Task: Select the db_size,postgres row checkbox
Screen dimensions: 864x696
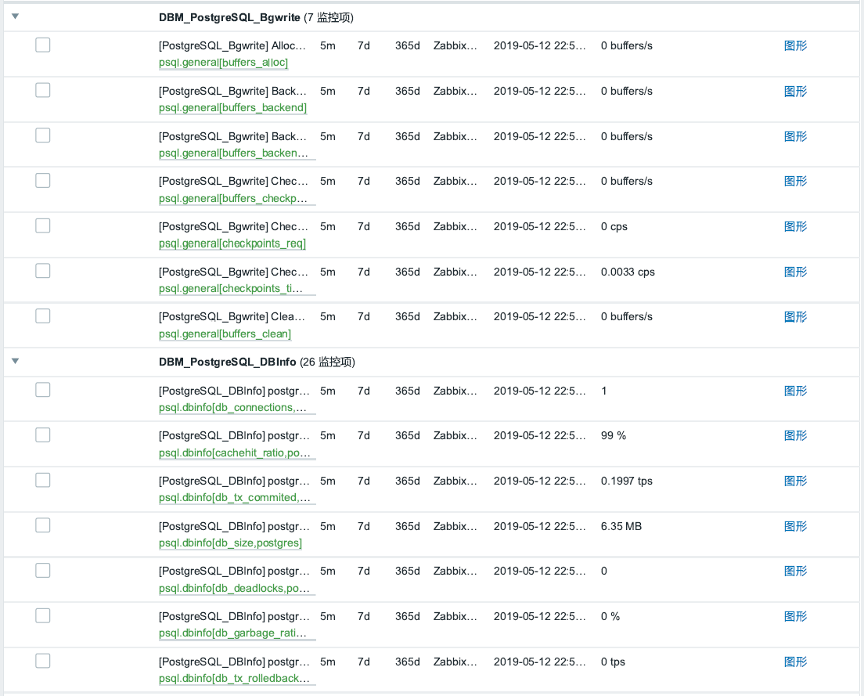Action: (x=42, y=525)
